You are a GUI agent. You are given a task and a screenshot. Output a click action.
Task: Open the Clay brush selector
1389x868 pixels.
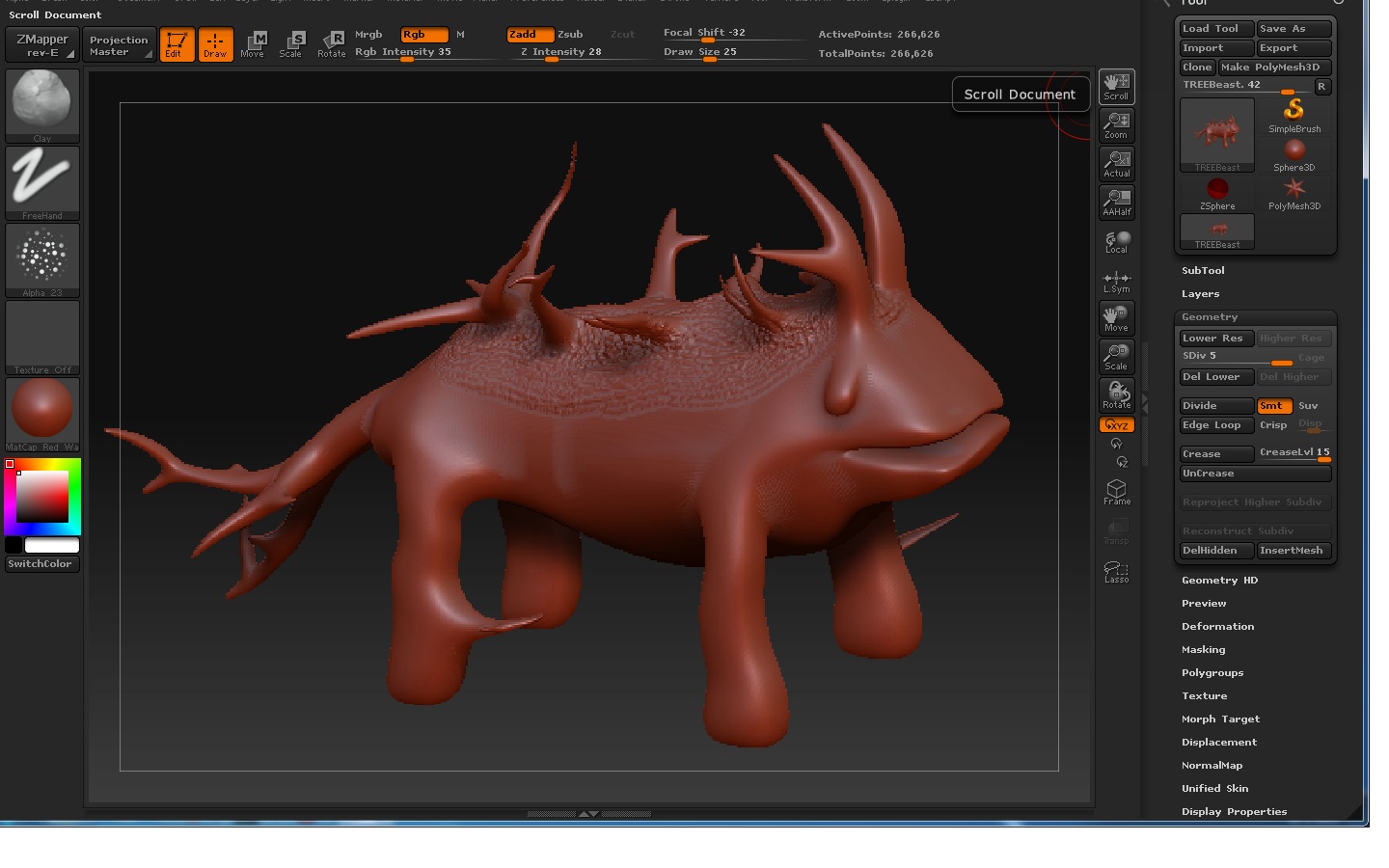pos(42,105)
